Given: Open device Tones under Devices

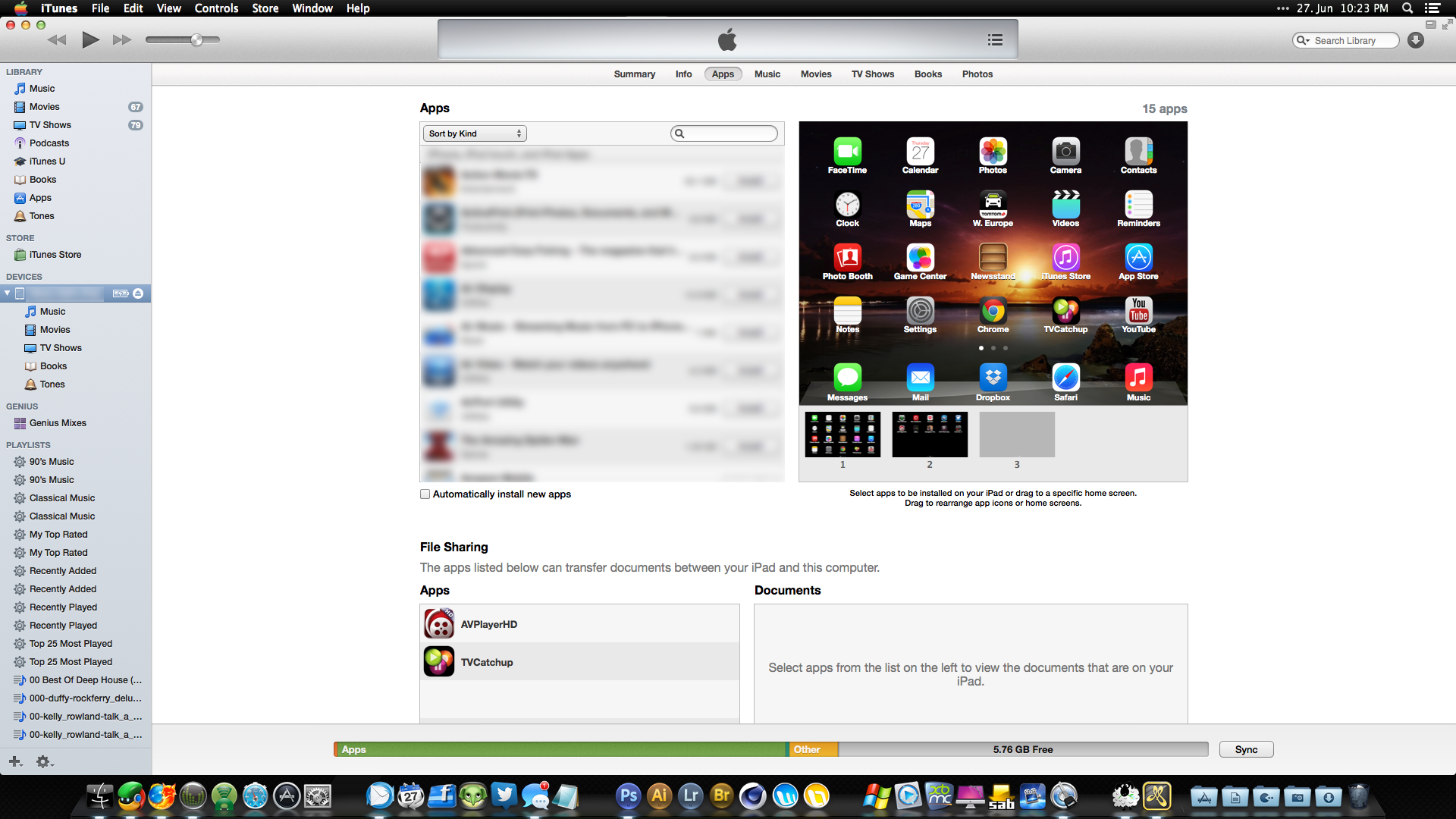Looking at the screenshot, I should [x=52, y=384].
